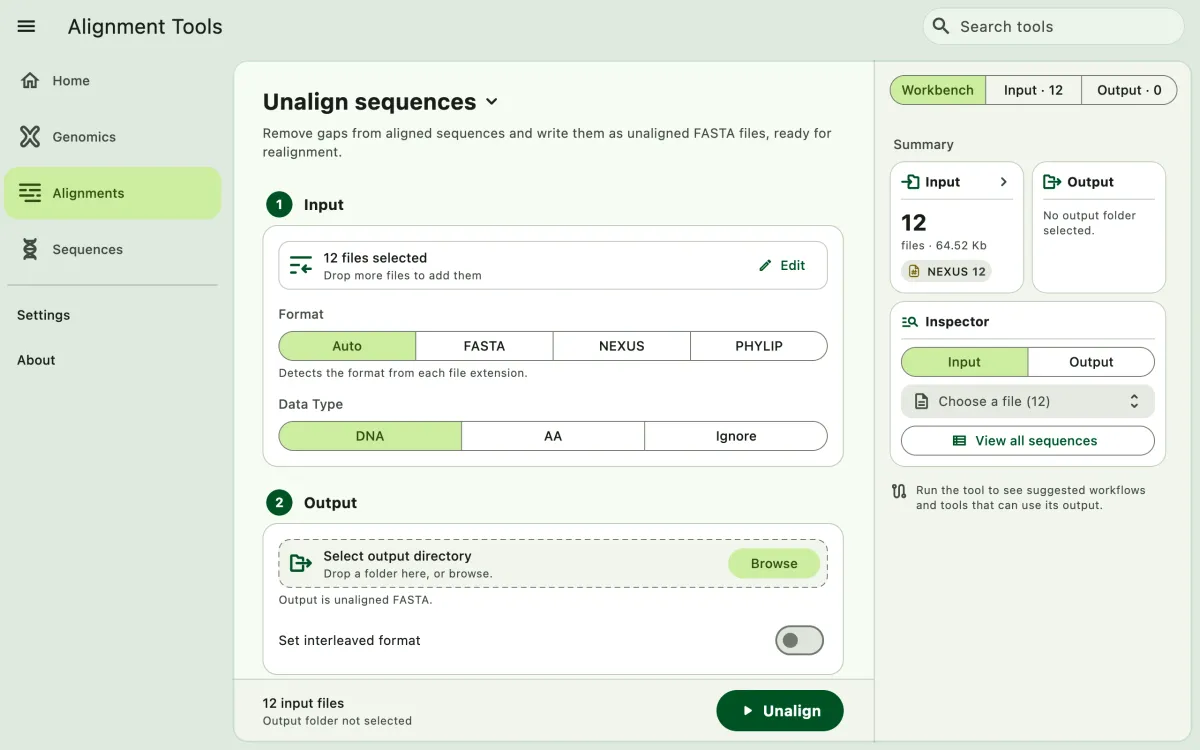Image resolution: width=1200 pixels, height=750 pixels.
Task: Click 'Output is unaligned FASTA.' text
Action: [356, 601]
